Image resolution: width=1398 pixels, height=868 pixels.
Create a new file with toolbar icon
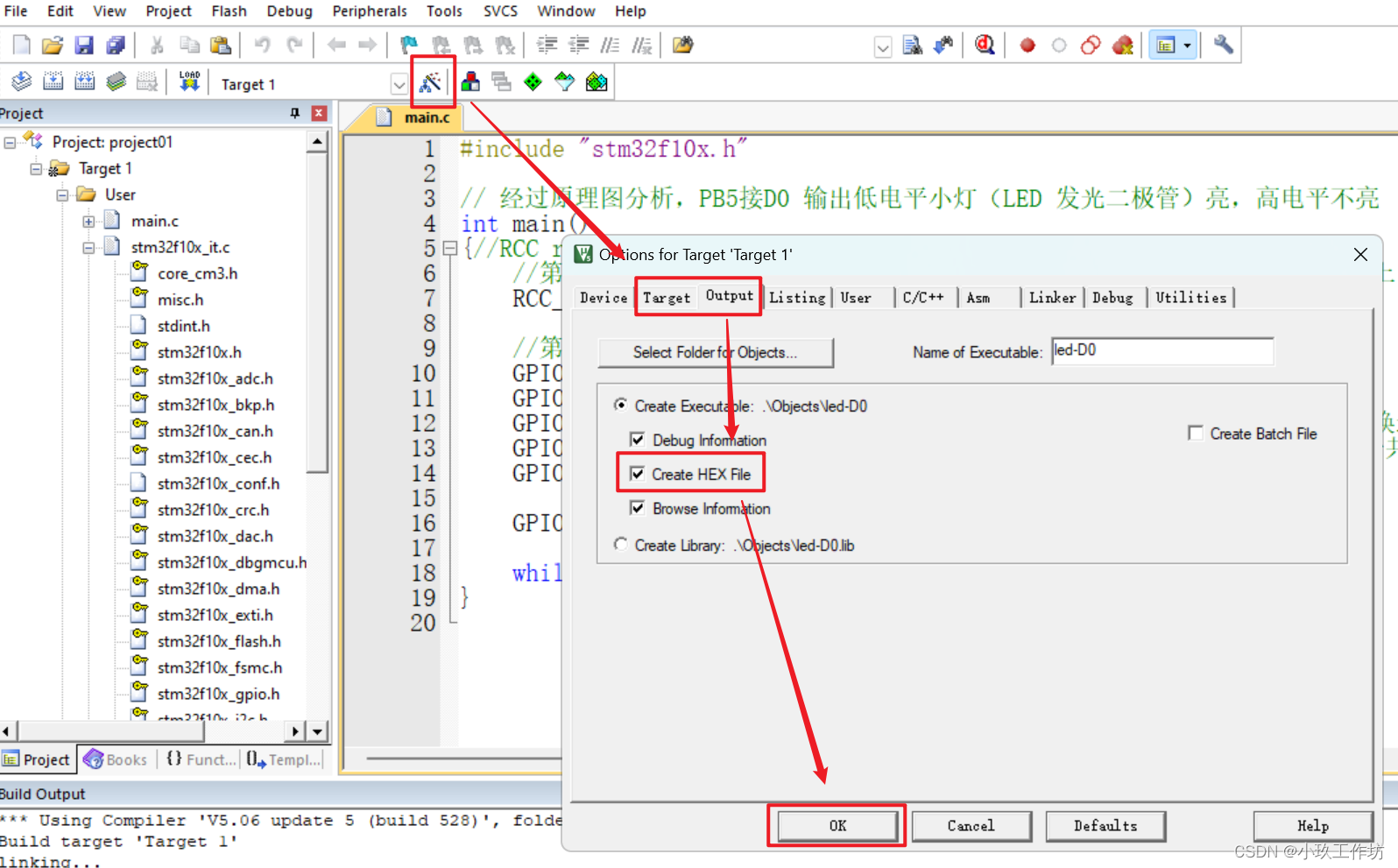[x=21, y=45]
